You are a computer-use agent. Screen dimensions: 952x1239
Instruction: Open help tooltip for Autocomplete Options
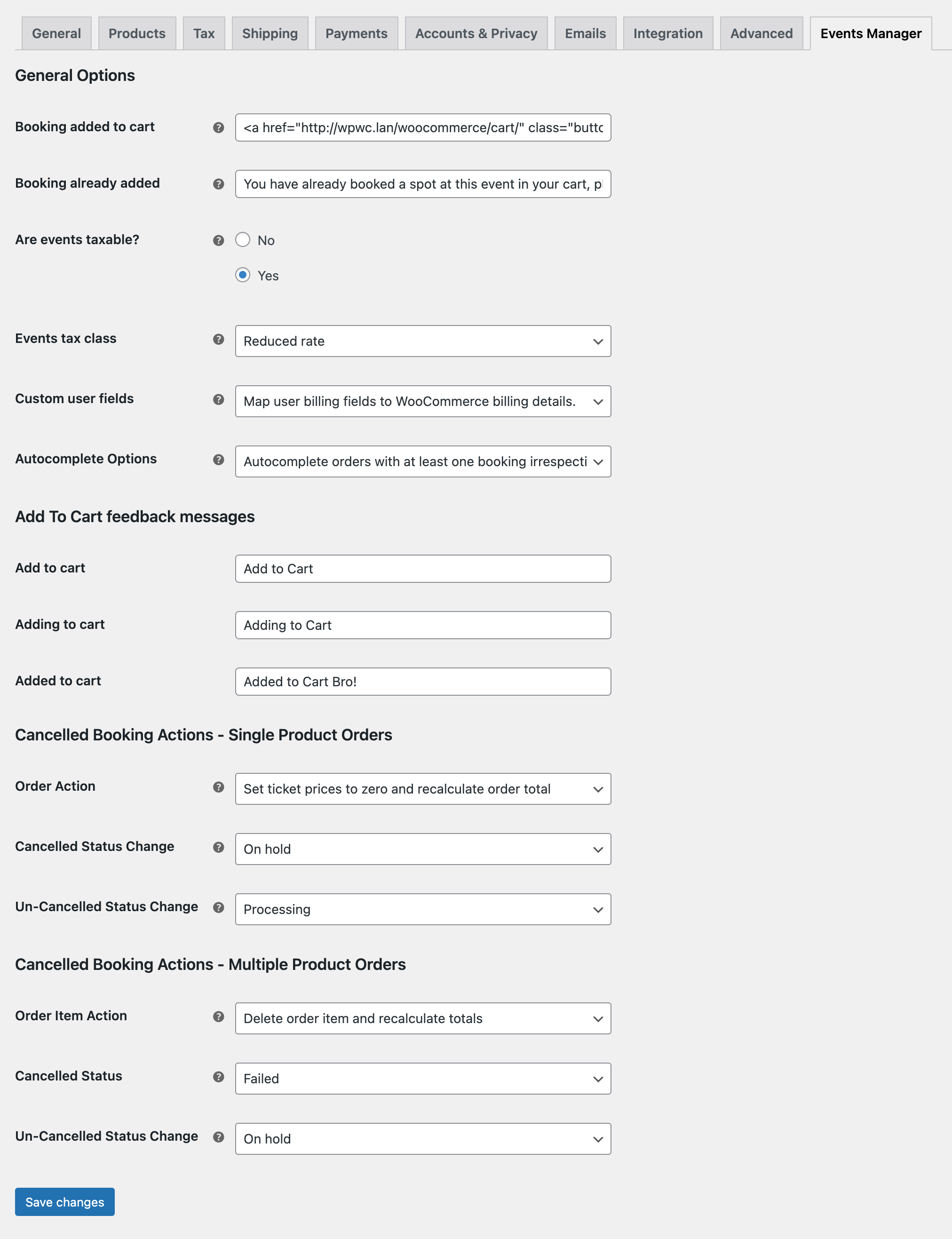(x=219, y=460)
